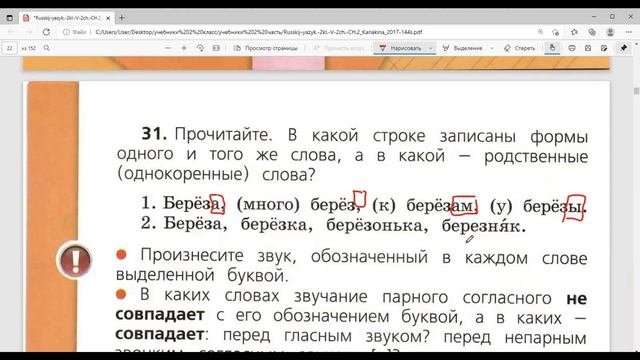
Task: Open Просмотр страницы view options
Action: pyautogui.click(x=266, y=48)
